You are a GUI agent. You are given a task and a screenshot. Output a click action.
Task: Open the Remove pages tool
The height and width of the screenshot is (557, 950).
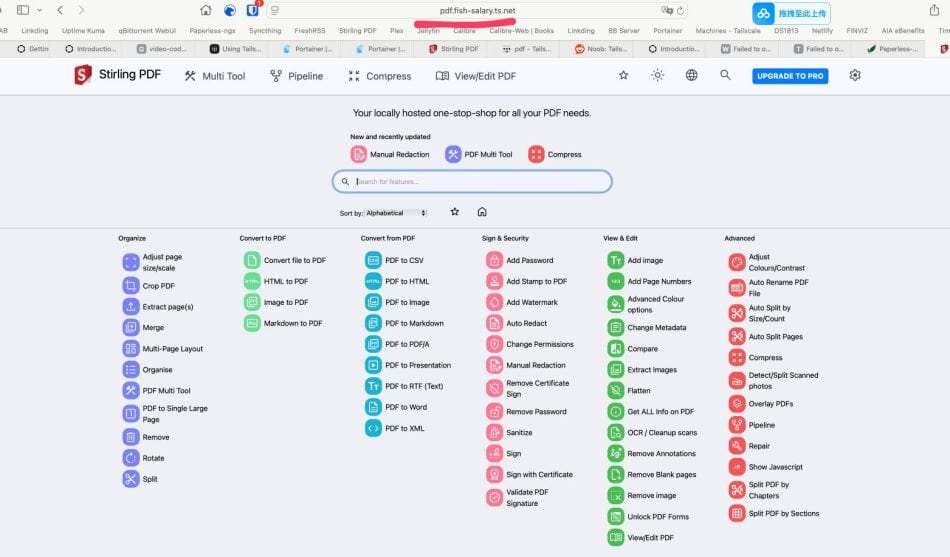[x=146, y=437]
